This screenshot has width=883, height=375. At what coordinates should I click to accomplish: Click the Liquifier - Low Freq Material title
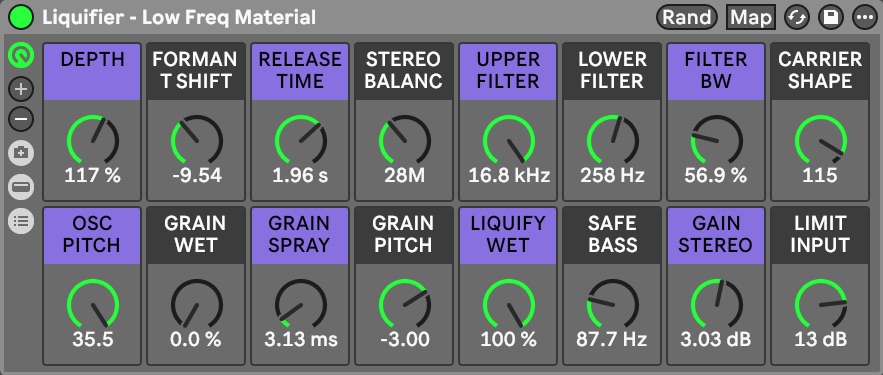[x=179, y=17]
